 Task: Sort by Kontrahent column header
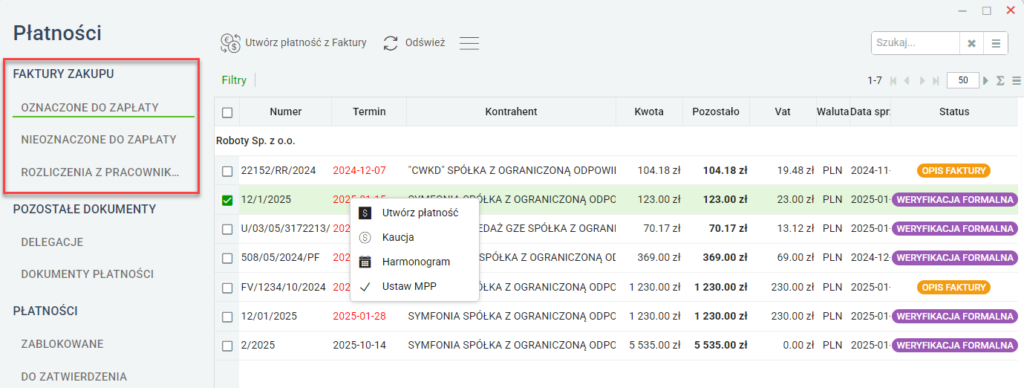pos(511,112)
